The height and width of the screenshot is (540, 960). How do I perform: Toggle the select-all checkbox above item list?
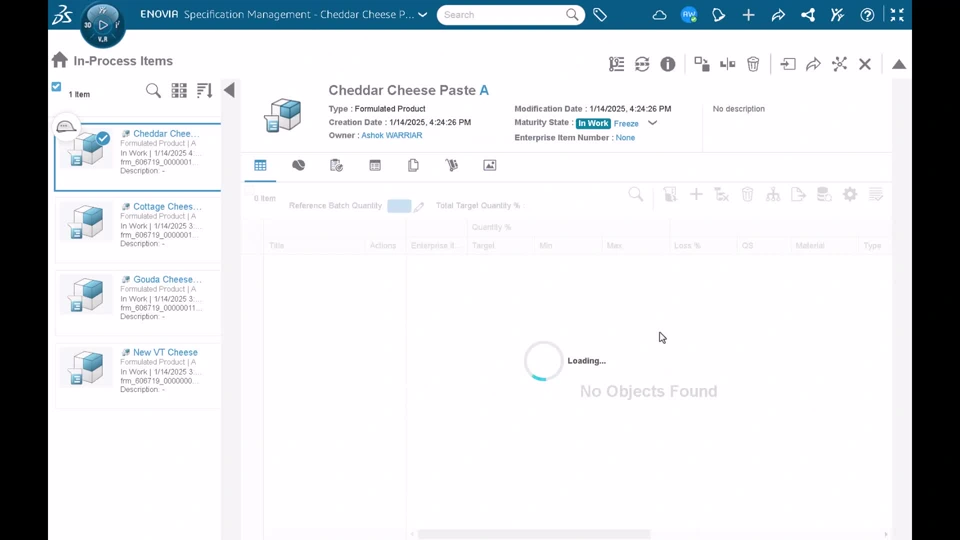pos(56,87)
